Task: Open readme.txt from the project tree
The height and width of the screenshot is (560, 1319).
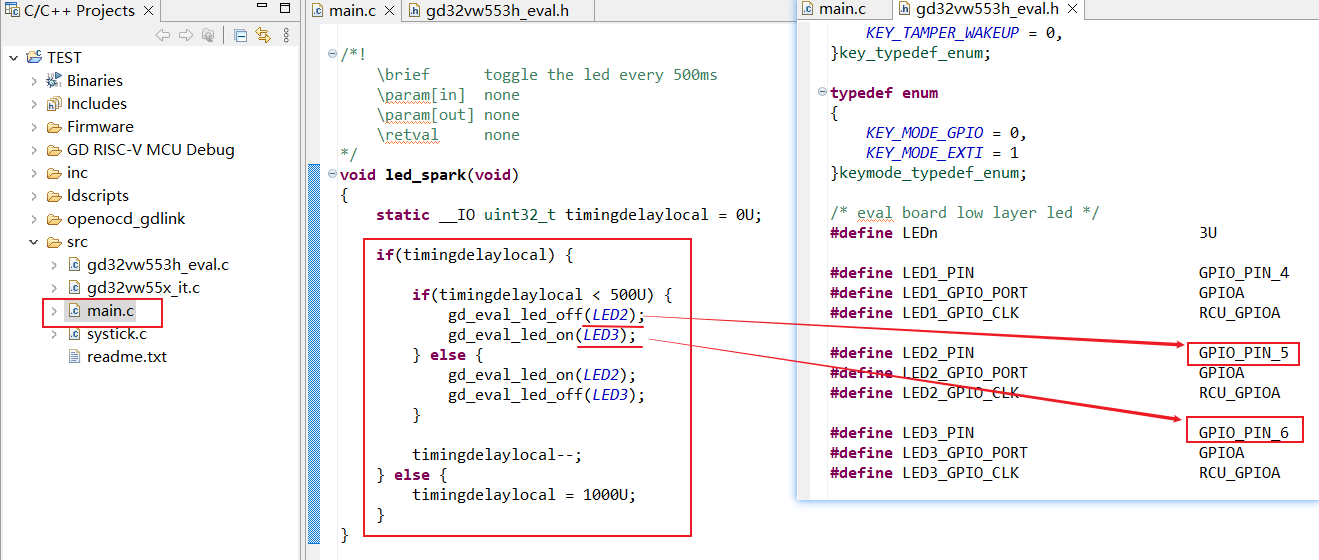Action: pyautogui.click(x=126, y=357)
